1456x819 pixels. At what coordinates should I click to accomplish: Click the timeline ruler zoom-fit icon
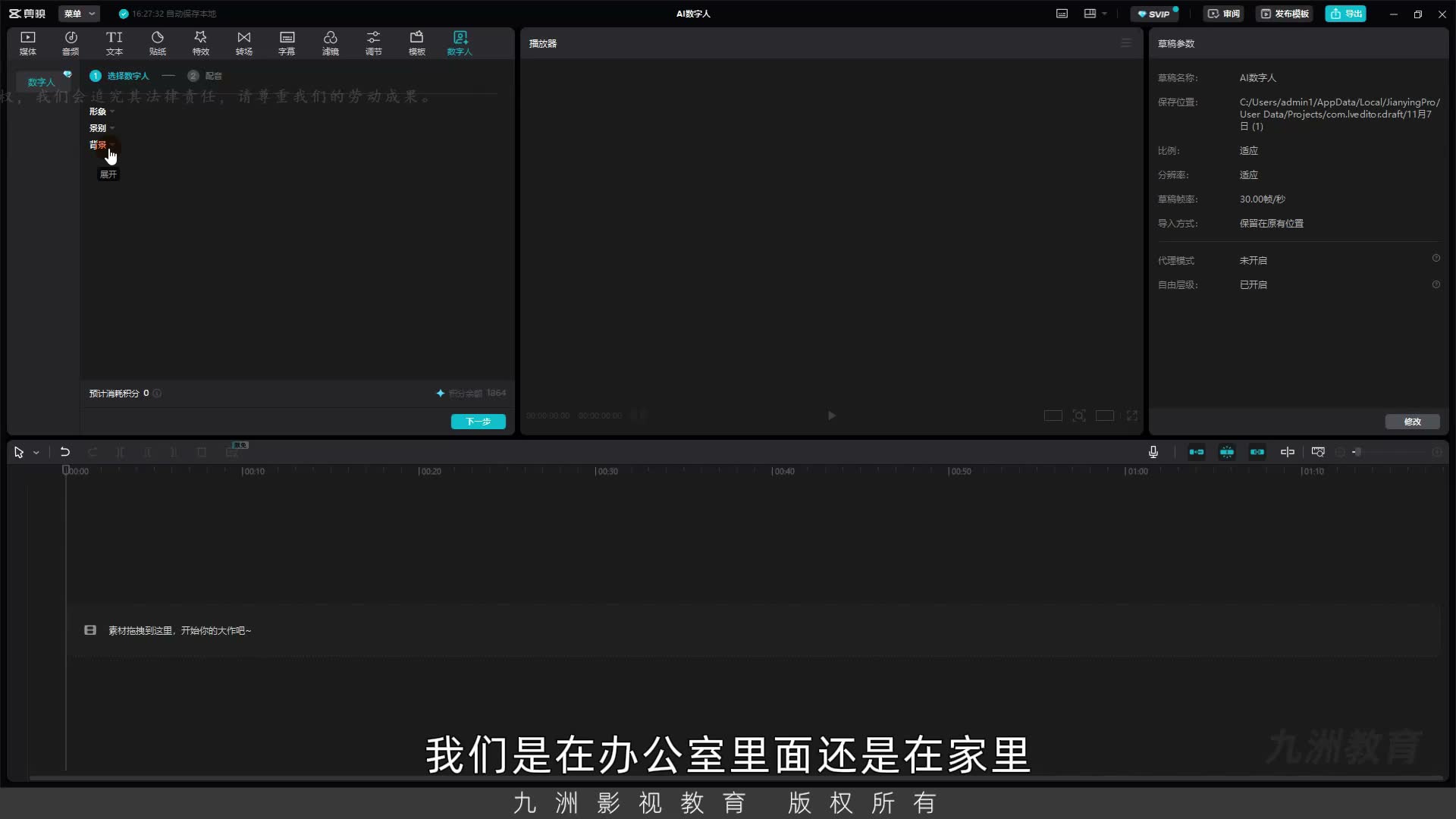pos(1318,452)
